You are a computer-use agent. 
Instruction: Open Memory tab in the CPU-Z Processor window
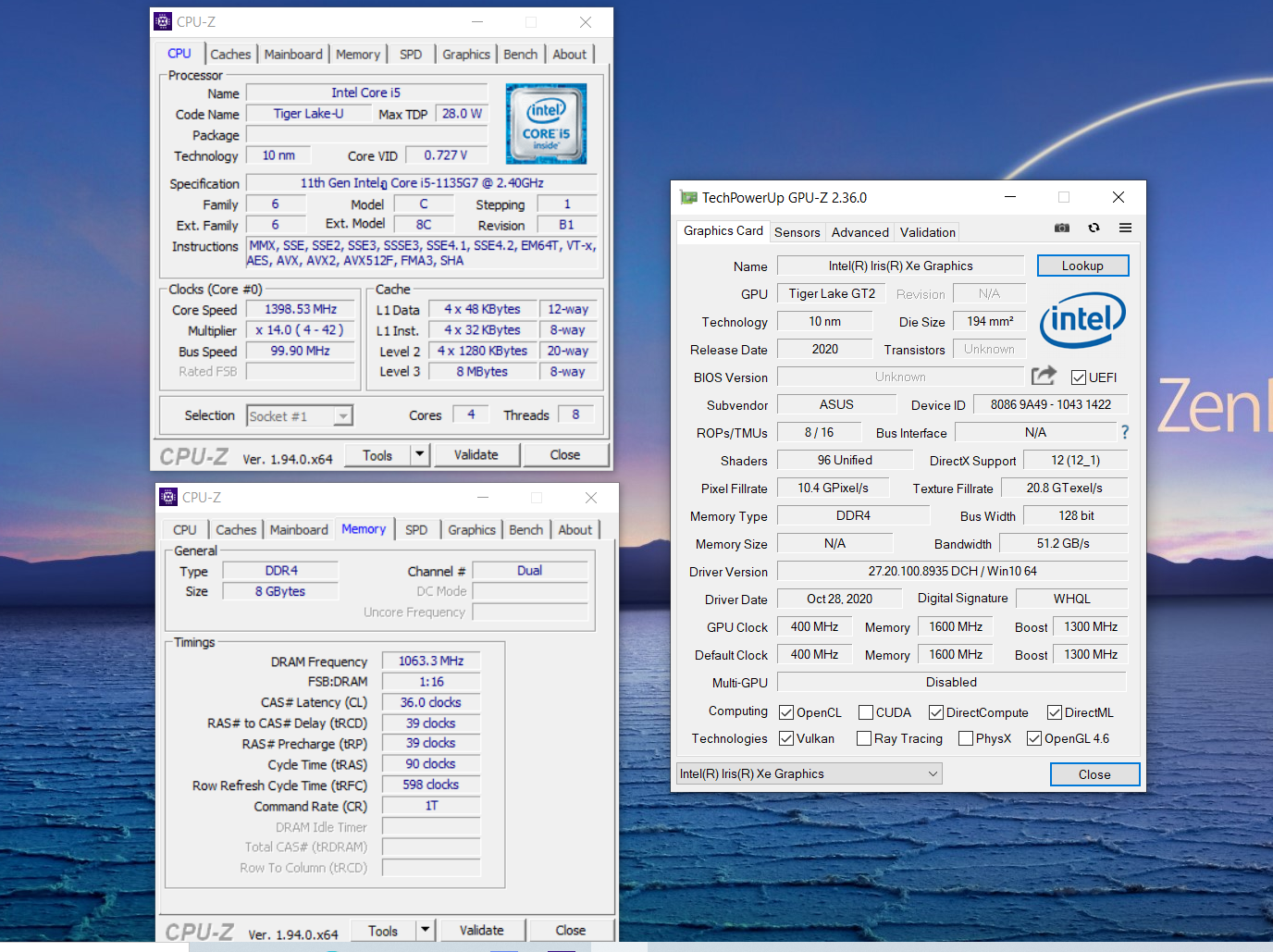click(358, 55)
